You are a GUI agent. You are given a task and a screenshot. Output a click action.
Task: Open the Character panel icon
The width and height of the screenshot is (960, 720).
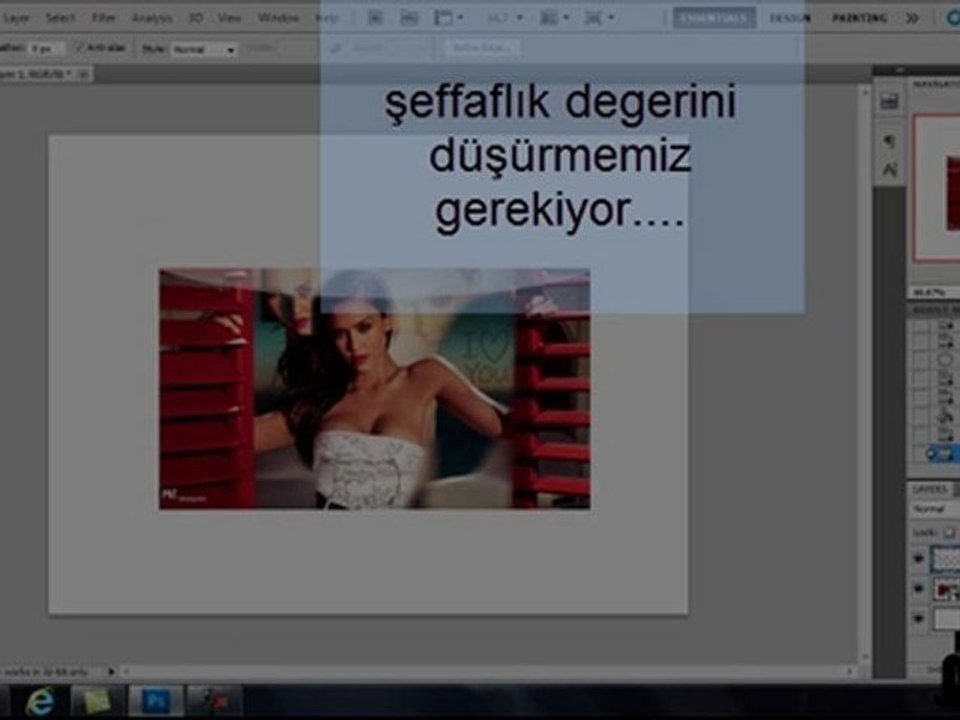(889, 168)
